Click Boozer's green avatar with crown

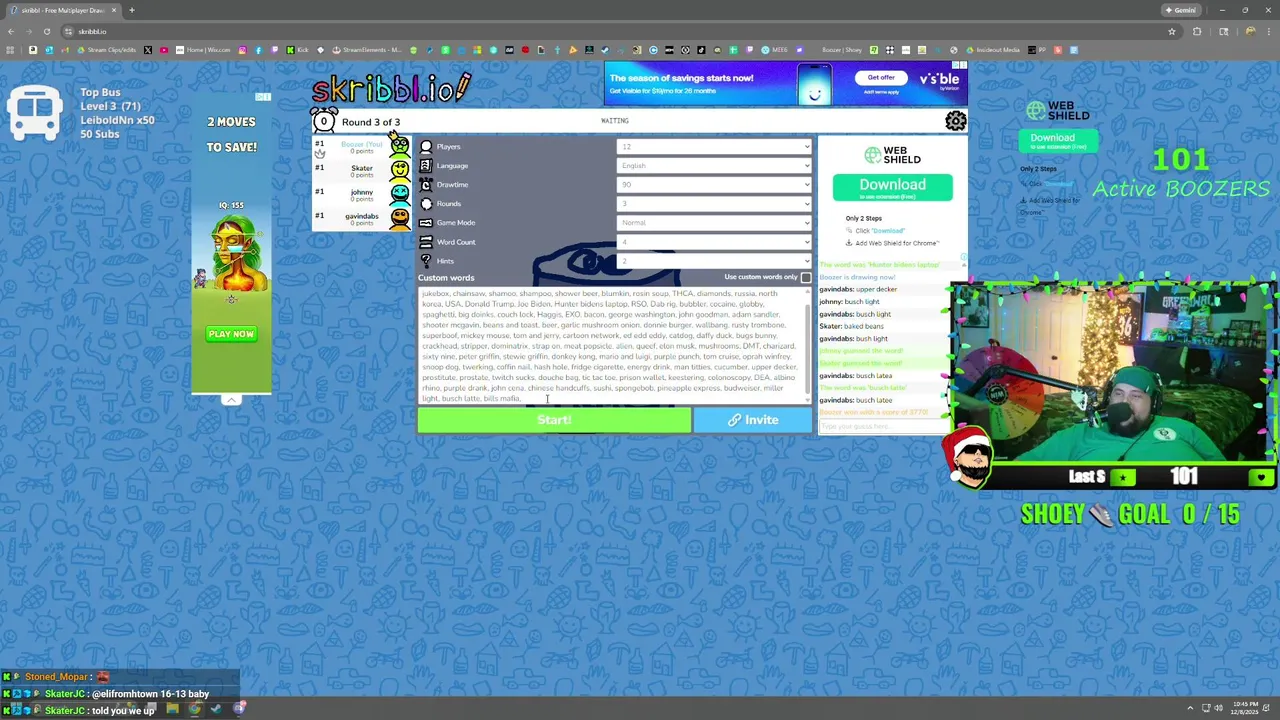[399, 147]
